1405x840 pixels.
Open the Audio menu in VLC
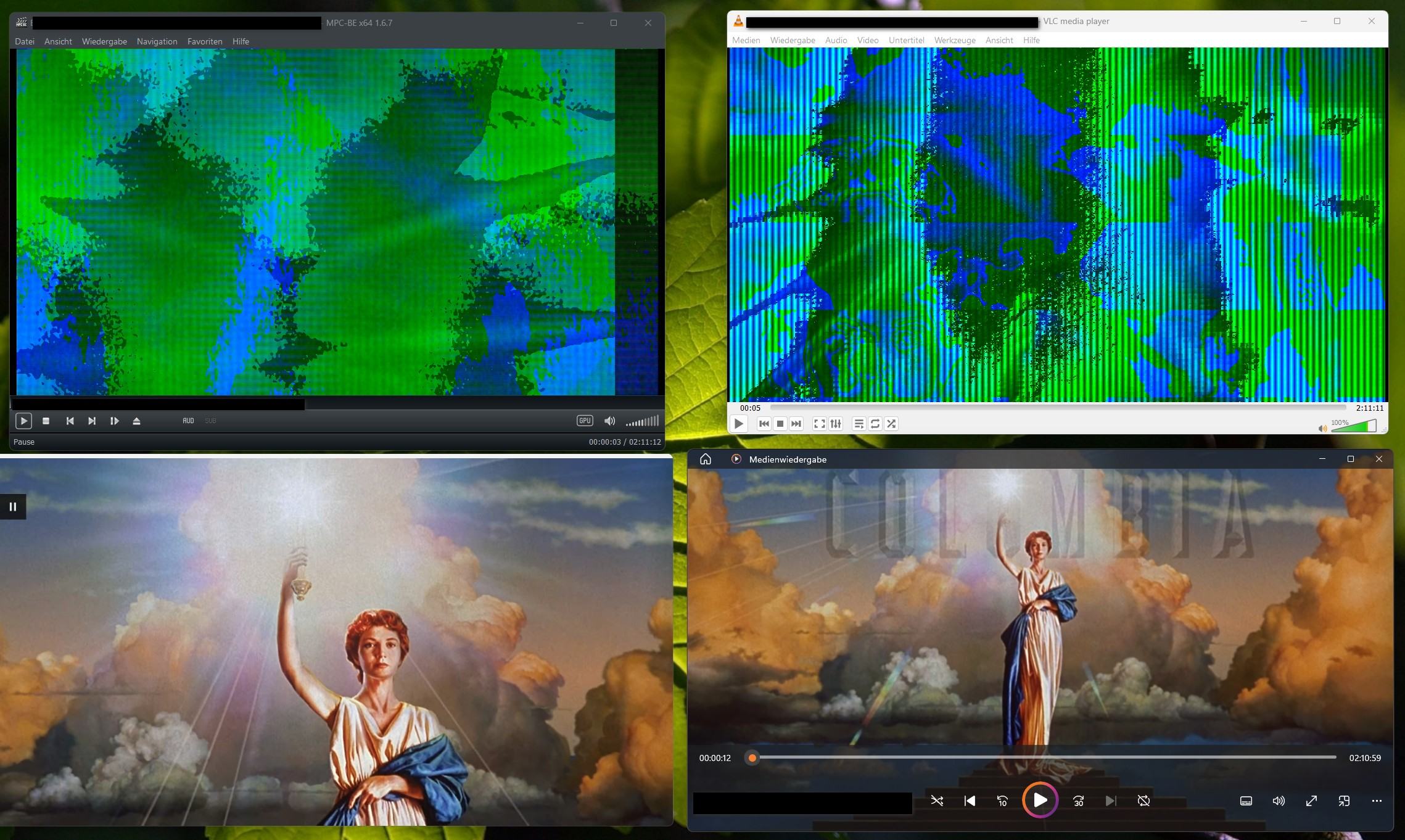click(836, 40)
